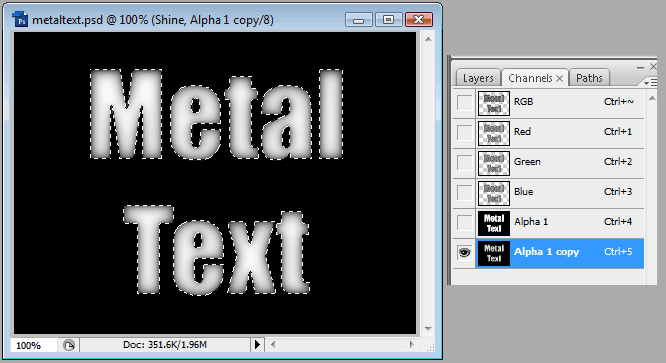Close the metaltext.psd document window
The height and width of the screenshot is (363, 666).
[418, 20]
